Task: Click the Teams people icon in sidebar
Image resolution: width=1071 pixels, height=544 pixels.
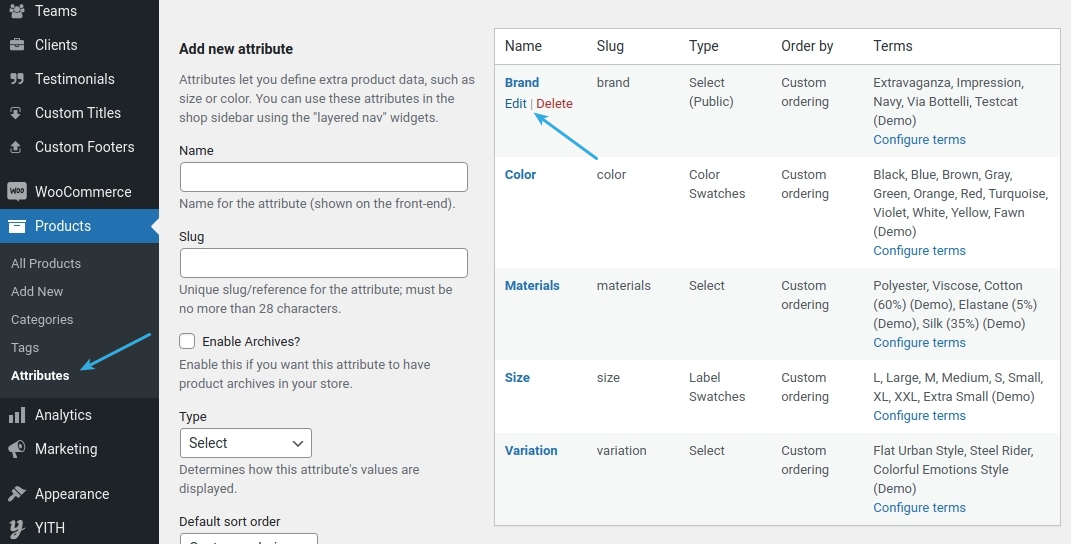Action: [17, 11]
